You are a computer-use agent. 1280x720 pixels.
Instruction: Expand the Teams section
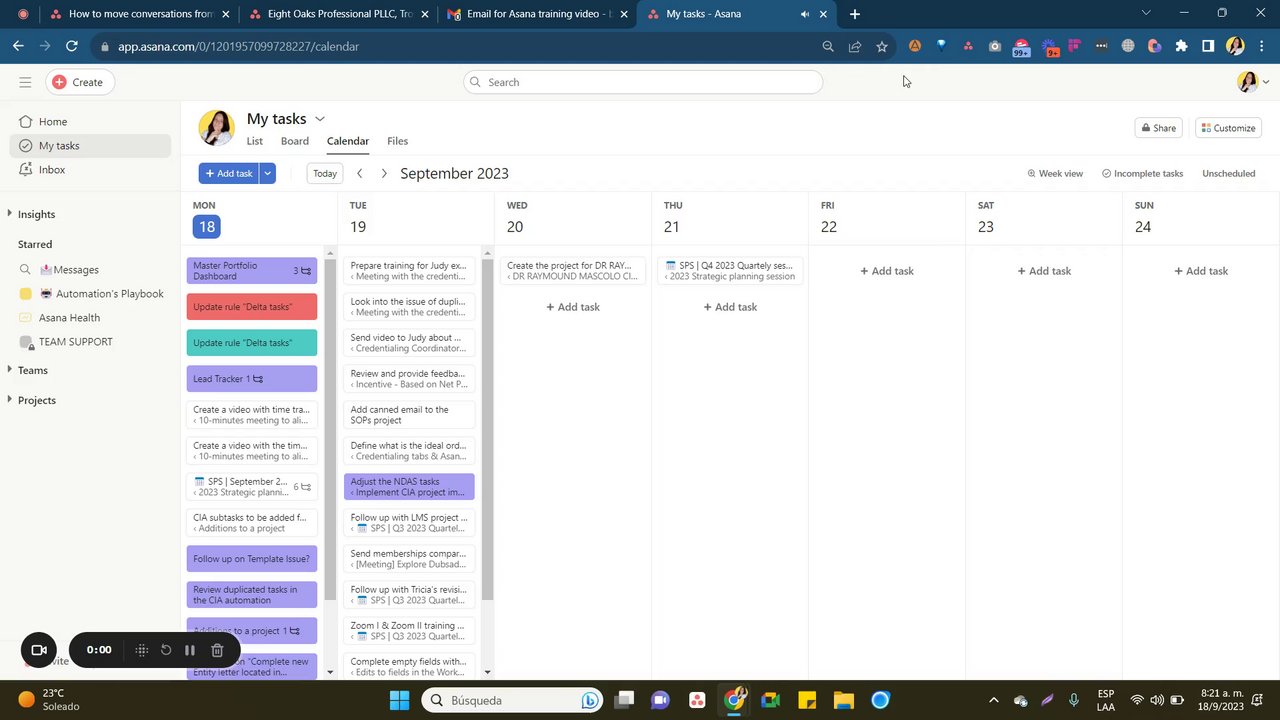pos(32,370)
